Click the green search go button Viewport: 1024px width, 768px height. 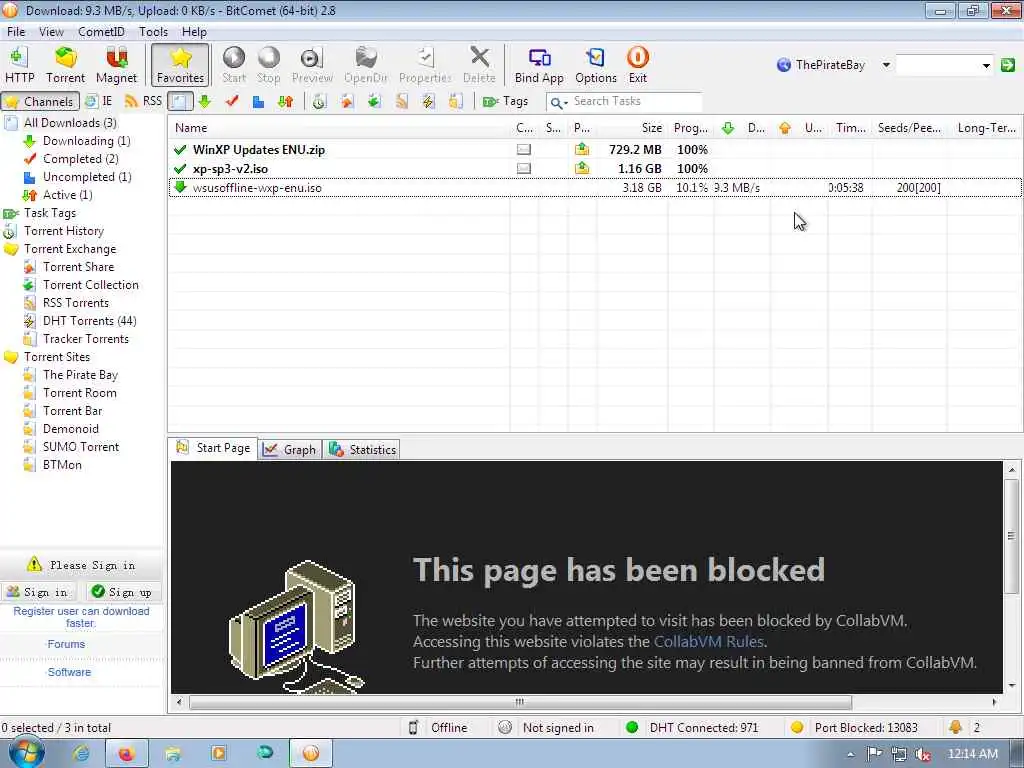1008,65
